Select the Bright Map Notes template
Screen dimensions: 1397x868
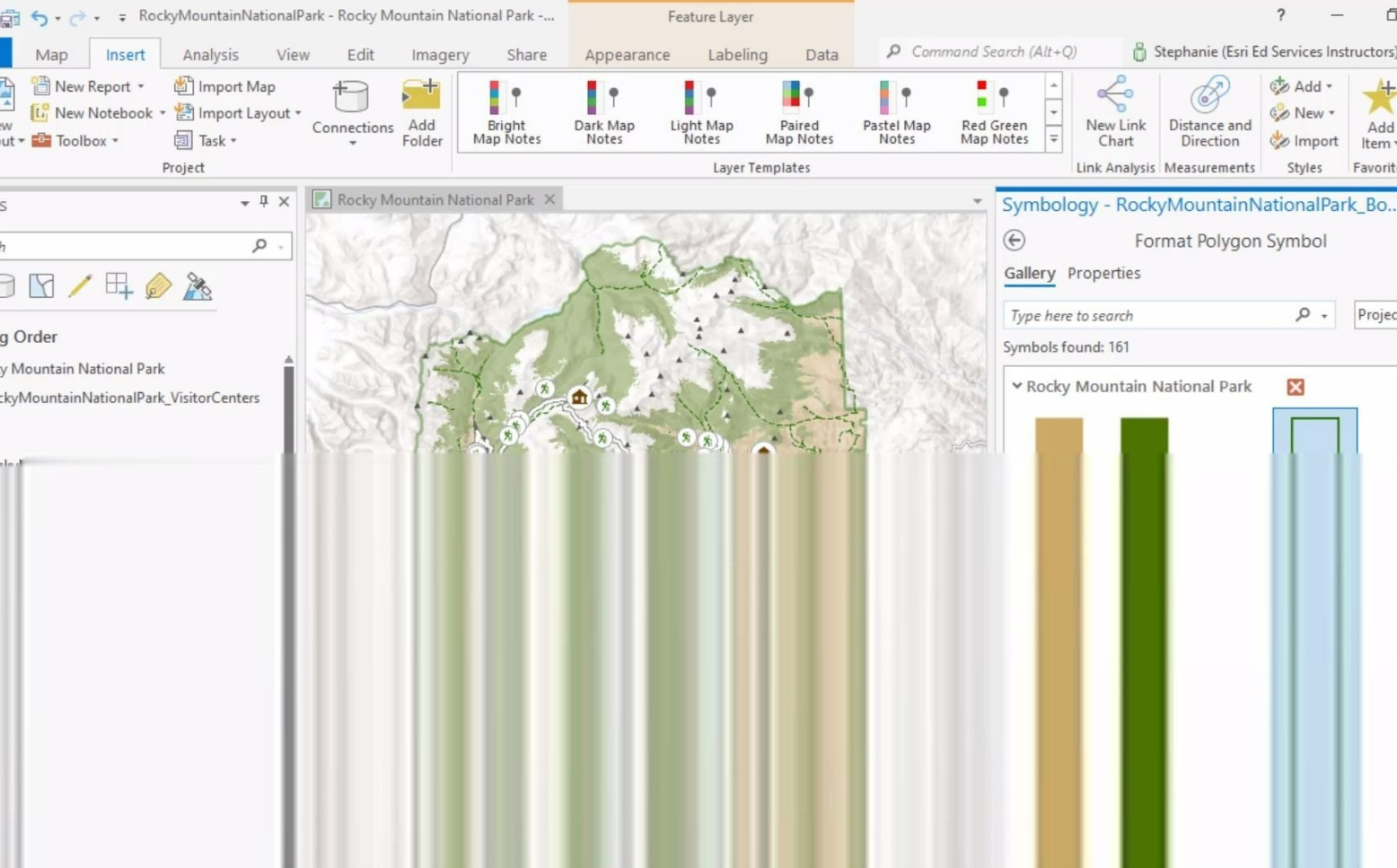[x=506, y=112]
